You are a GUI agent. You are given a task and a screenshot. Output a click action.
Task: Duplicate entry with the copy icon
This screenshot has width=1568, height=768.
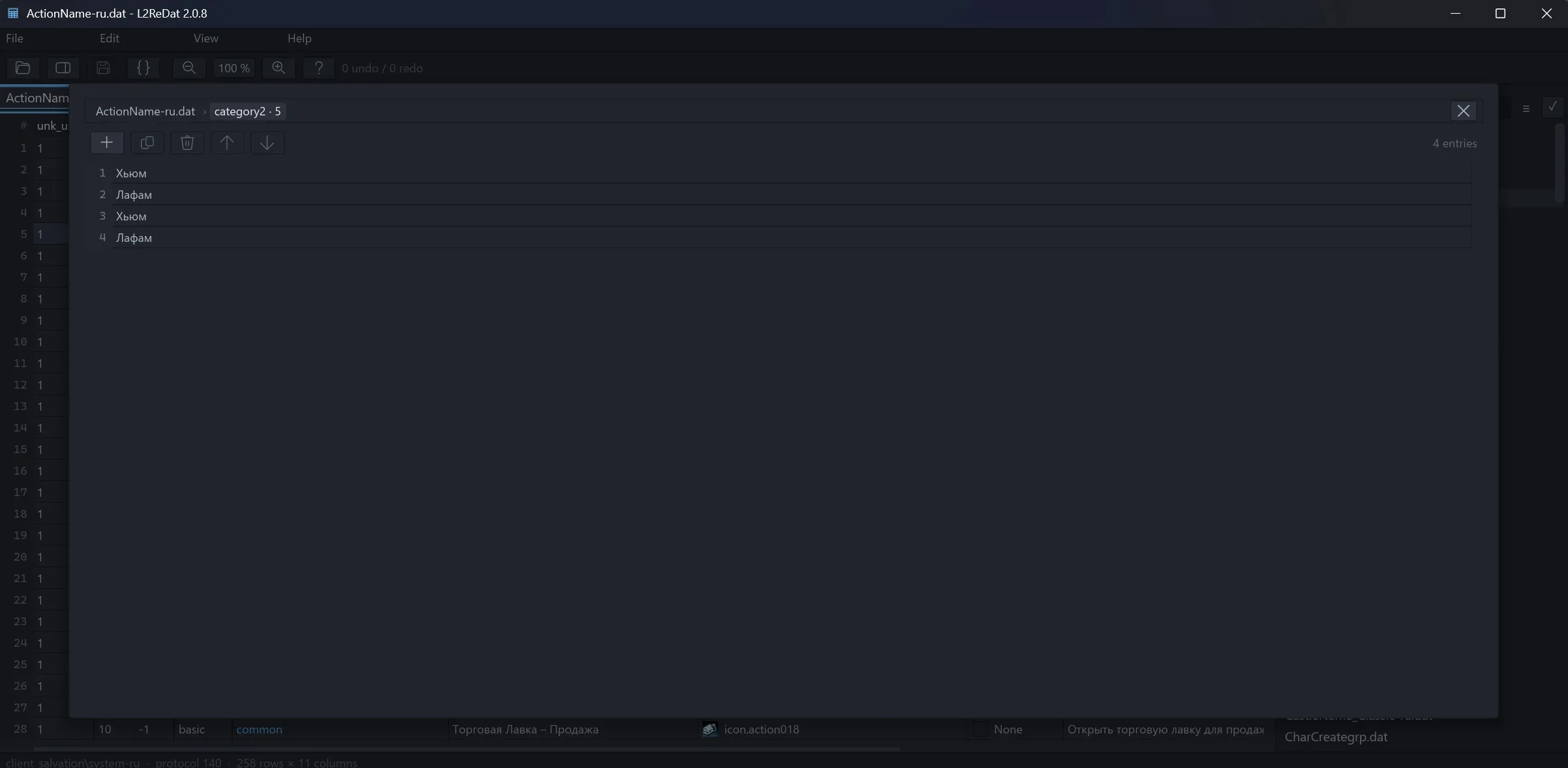point(147,143)
